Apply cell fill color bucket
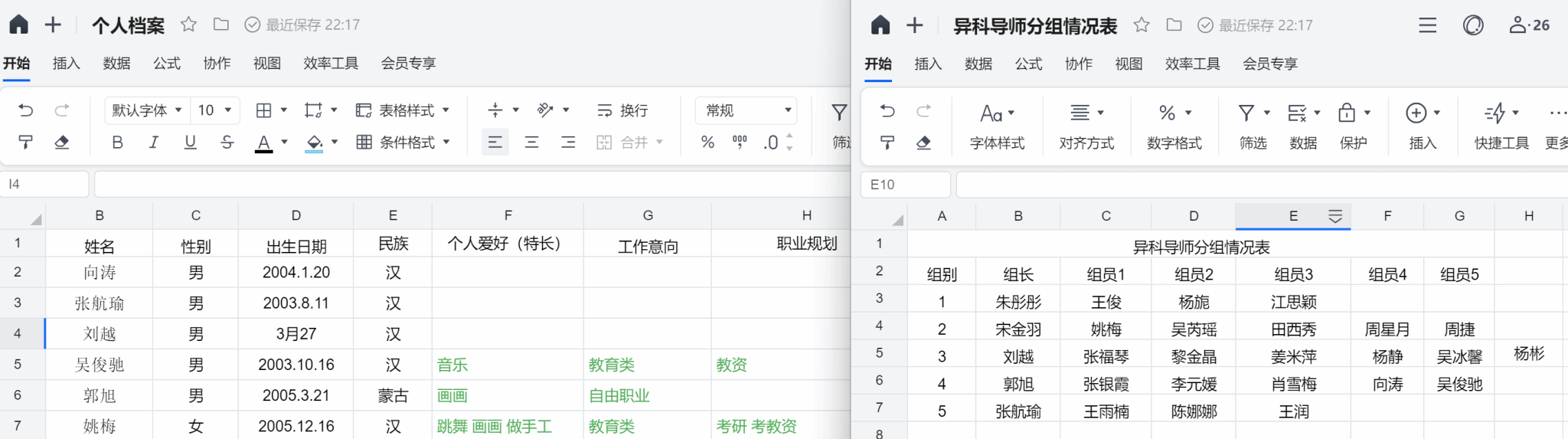The height and width of the screenshot is (439, 1568). [314, 143]
